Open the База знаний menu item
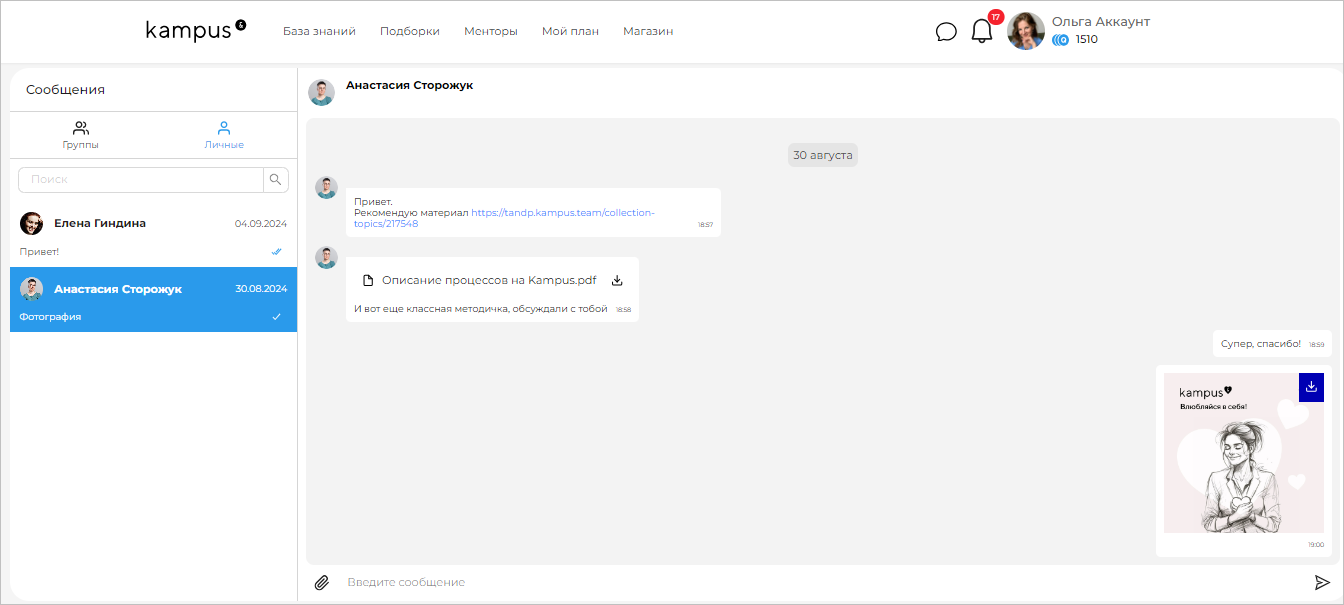This screenshot has width=1344, height=605. [318, 31]
